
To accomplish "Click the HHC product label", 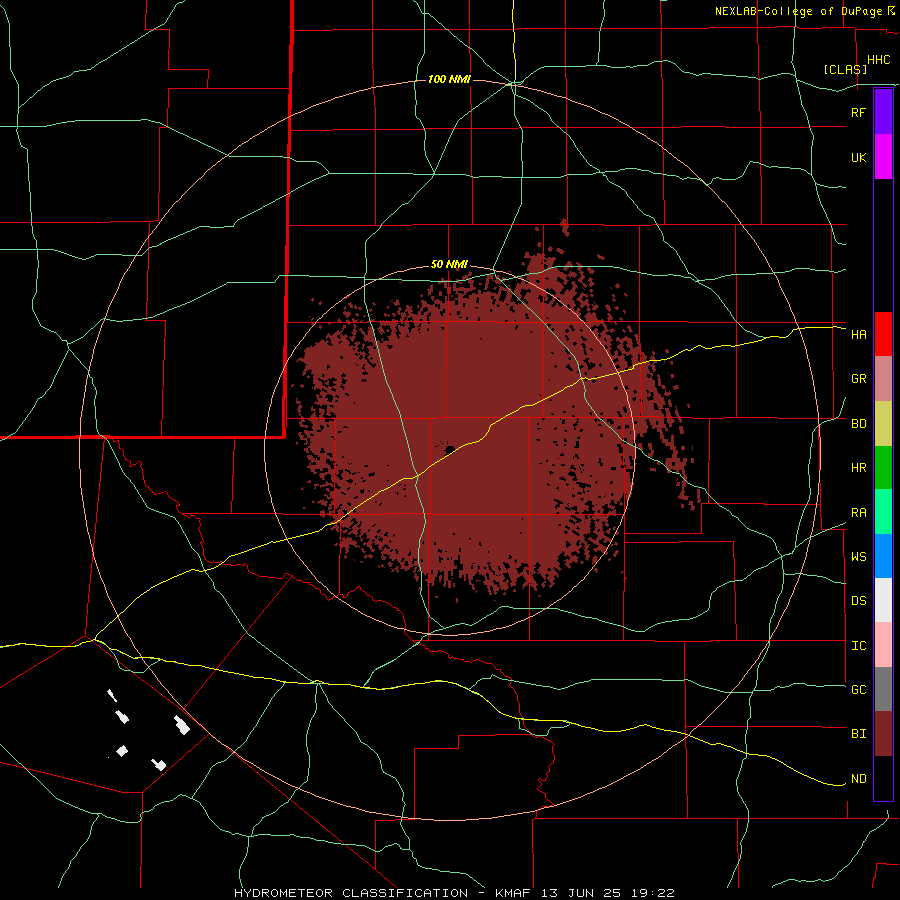I will click(878, 60).
